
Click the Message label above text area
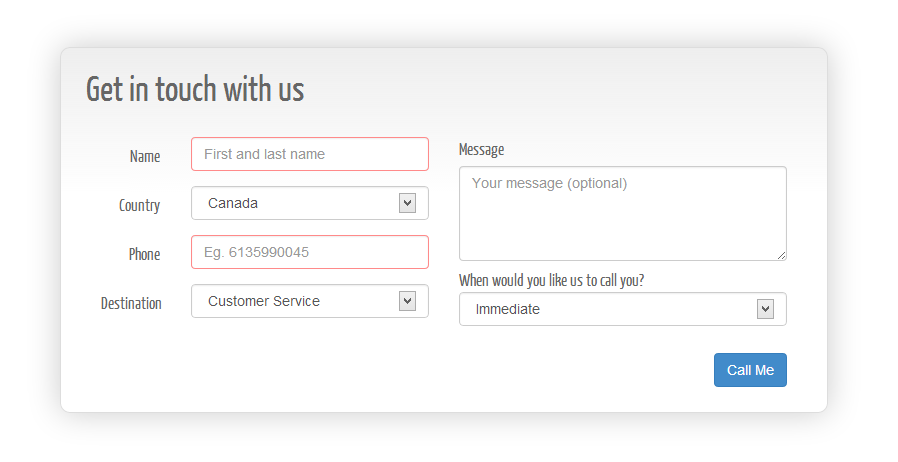click(x=481, y=150)
